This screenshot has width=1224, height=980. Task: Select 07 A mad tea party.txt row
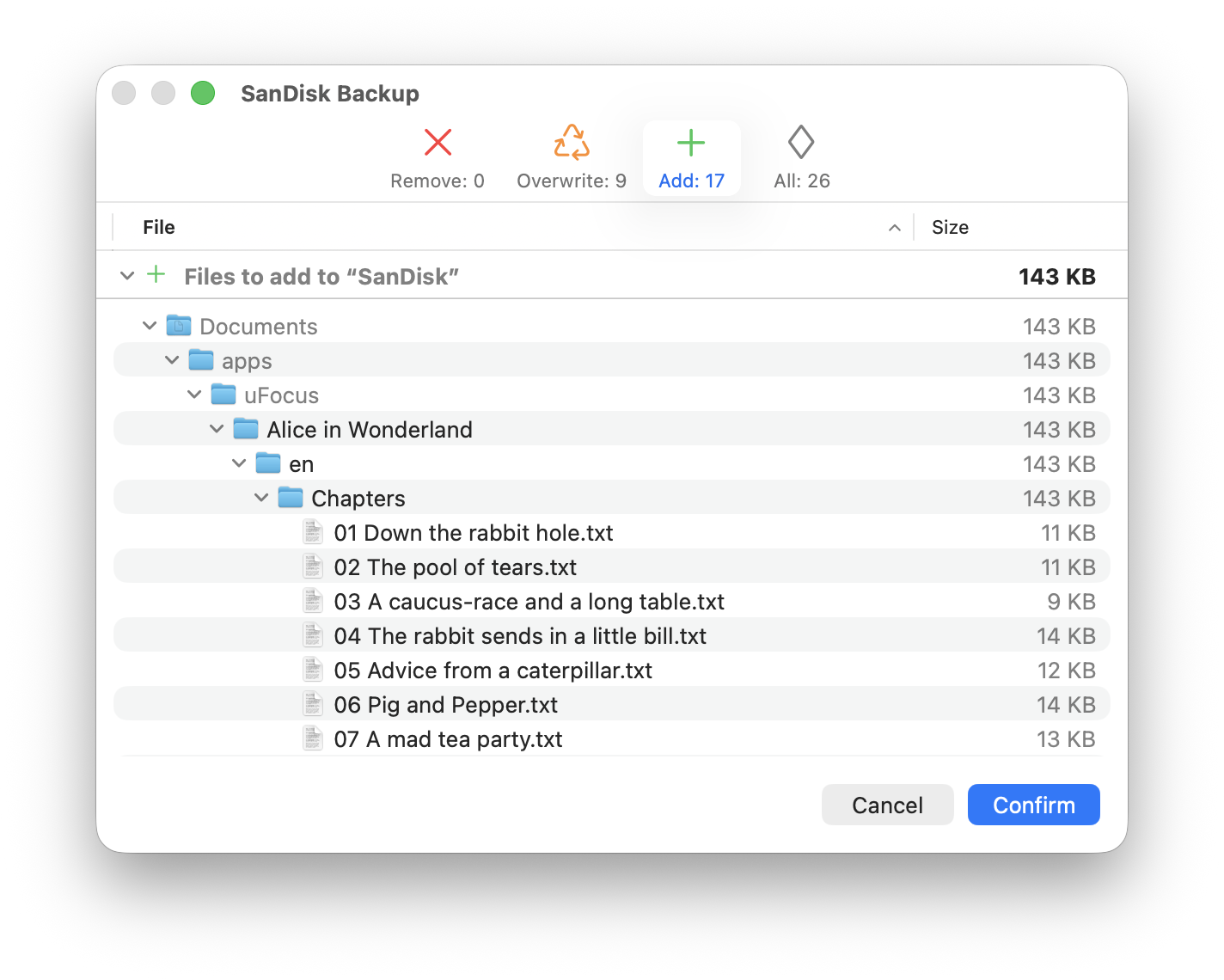coord(448,739)
